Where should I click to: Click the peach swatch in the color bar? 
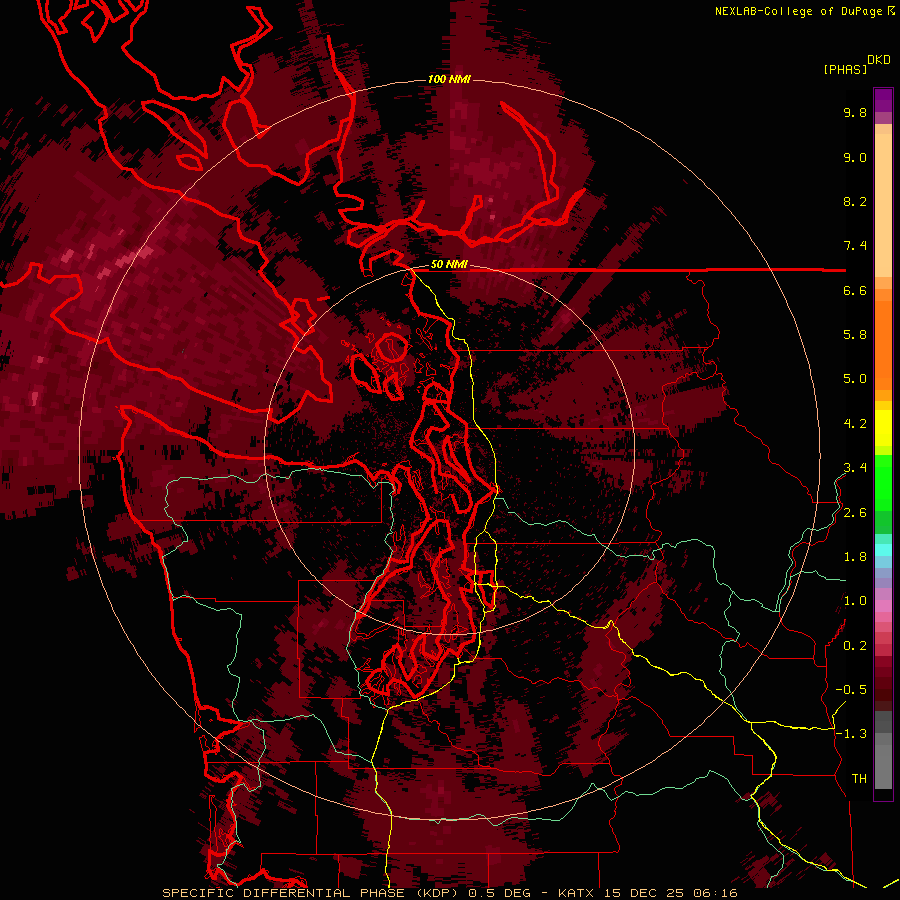pyautogui.click(x=883, y=207)
